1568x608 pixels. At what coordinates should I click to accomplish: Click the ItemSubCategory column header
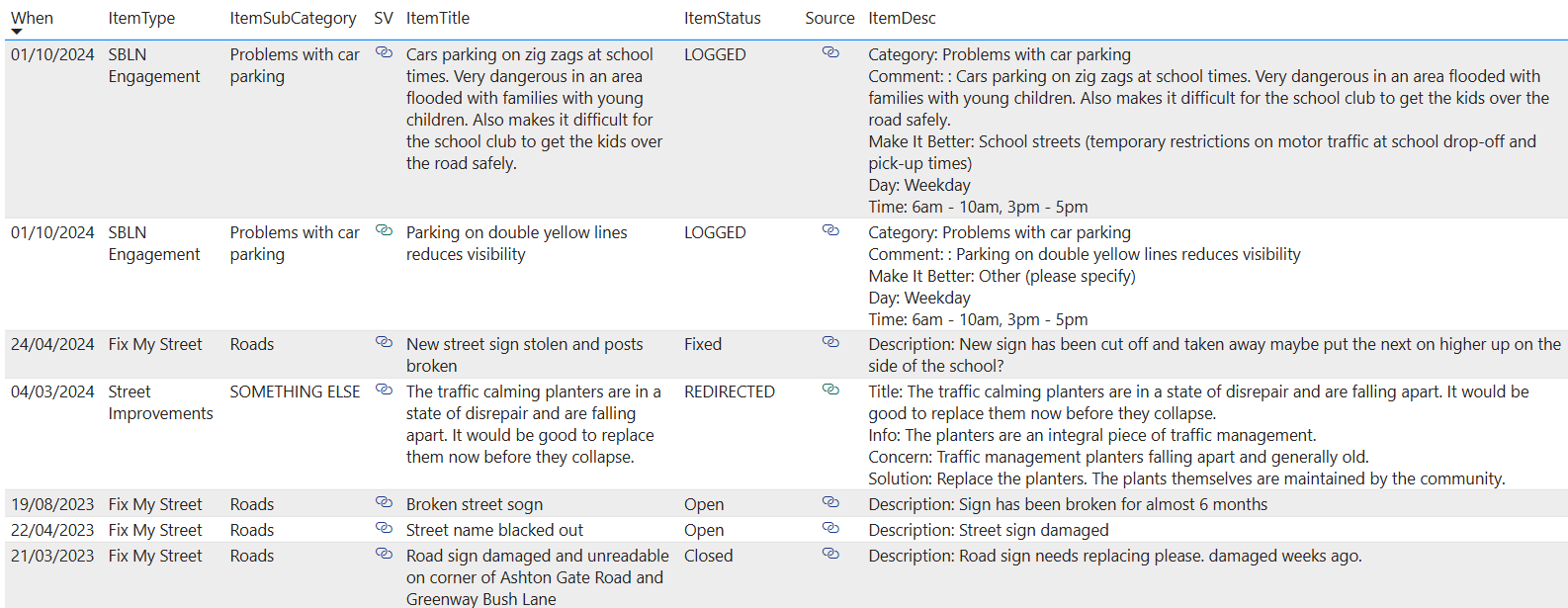tap(293, 18)
